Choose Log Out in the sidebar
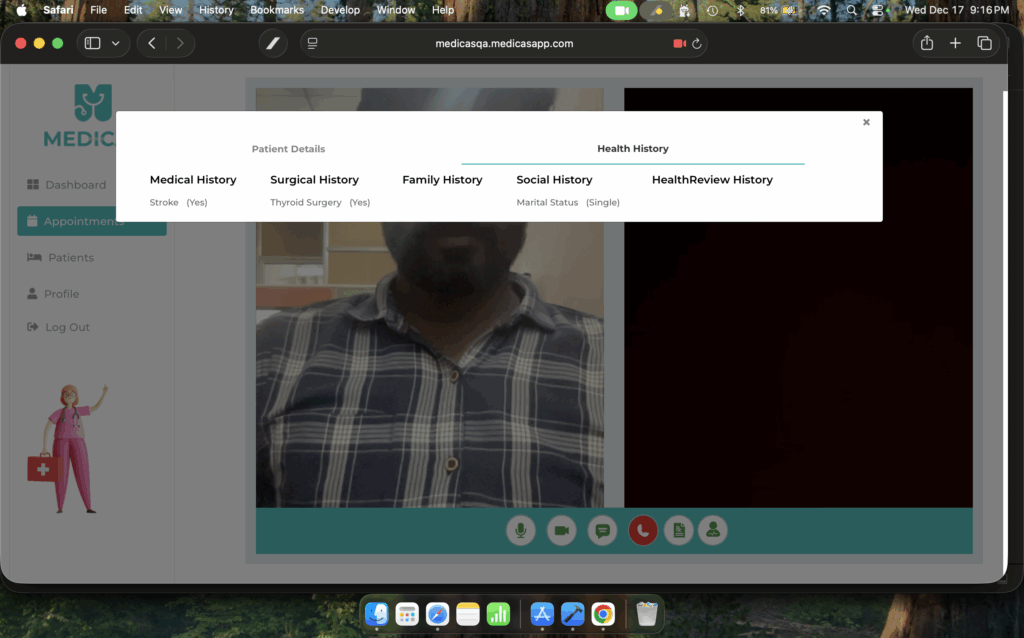The height and width of the screenshot is (638, 1024). tap(58, 327)
